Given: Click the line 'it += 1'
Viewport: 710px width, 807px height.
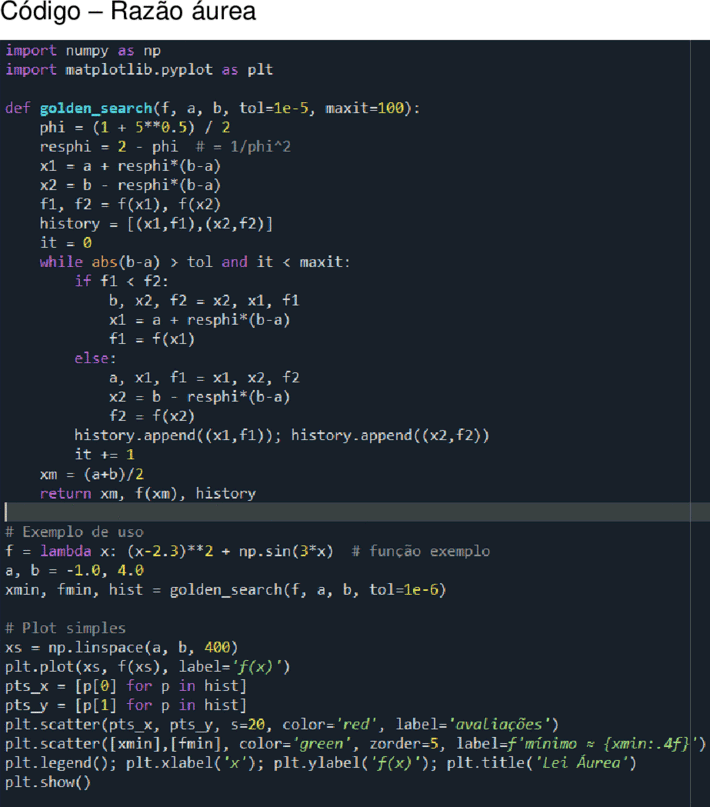Looking at the screenshot, I should point(104,454).
